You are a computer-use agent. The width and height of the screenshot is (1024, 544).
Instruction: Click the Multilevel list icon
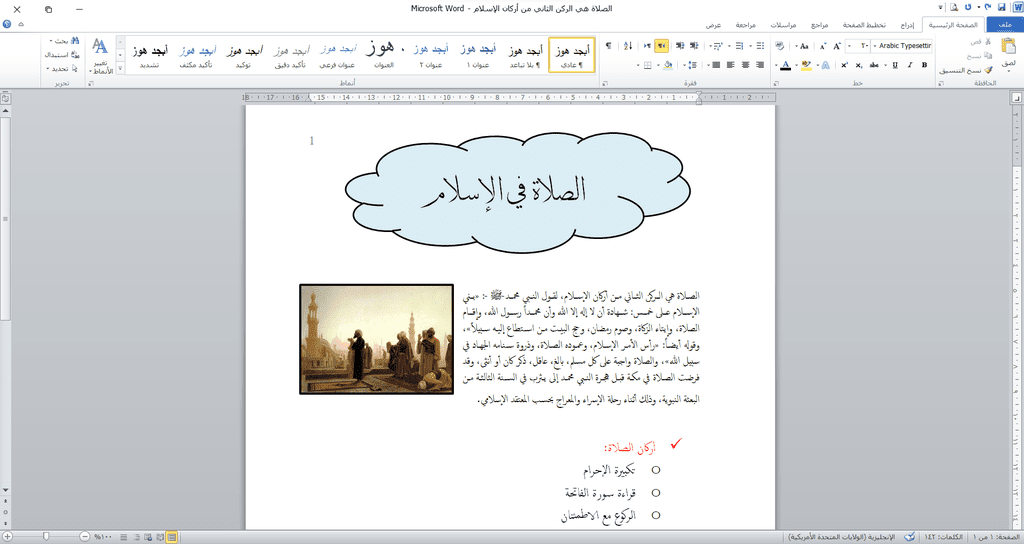pos(718,46)
